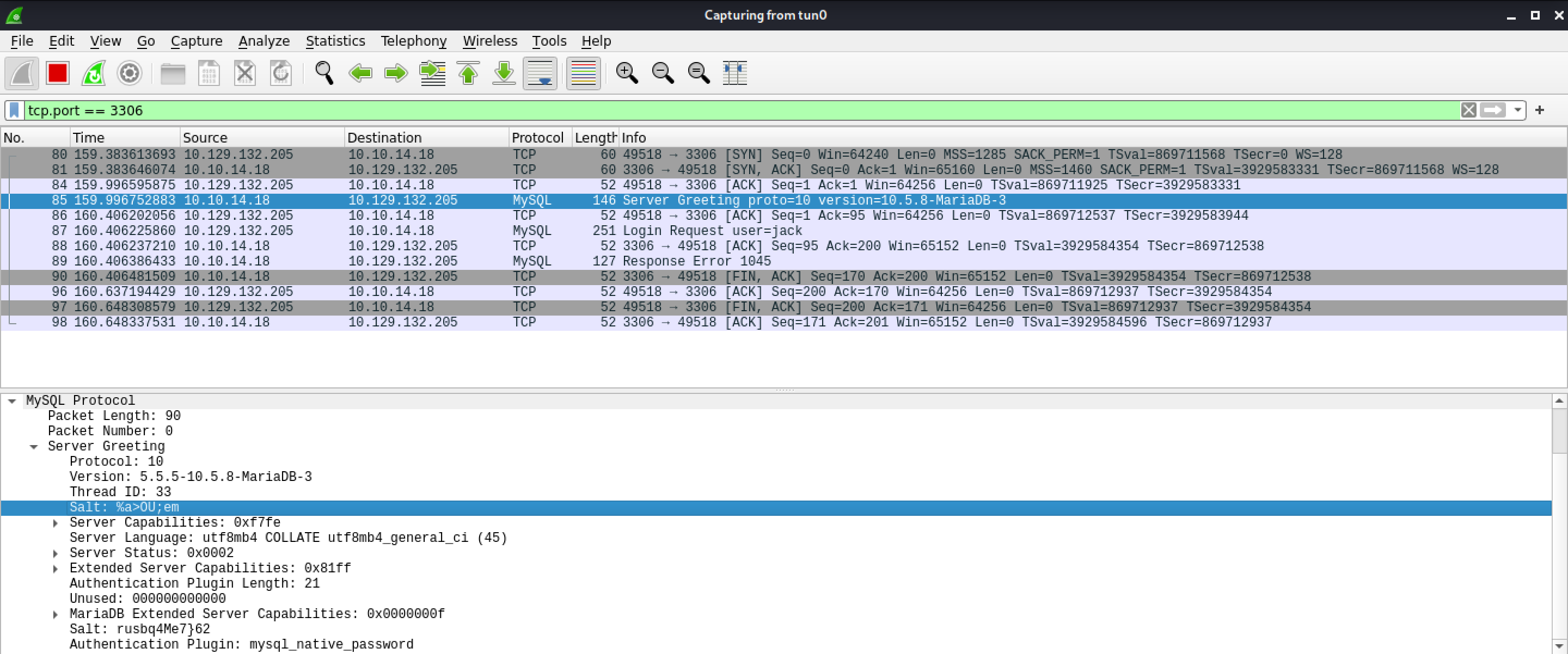The height and width of the screenshot is (654, 1568).
Task: Open the Telephony menu
Action: (x=413, y=41)
